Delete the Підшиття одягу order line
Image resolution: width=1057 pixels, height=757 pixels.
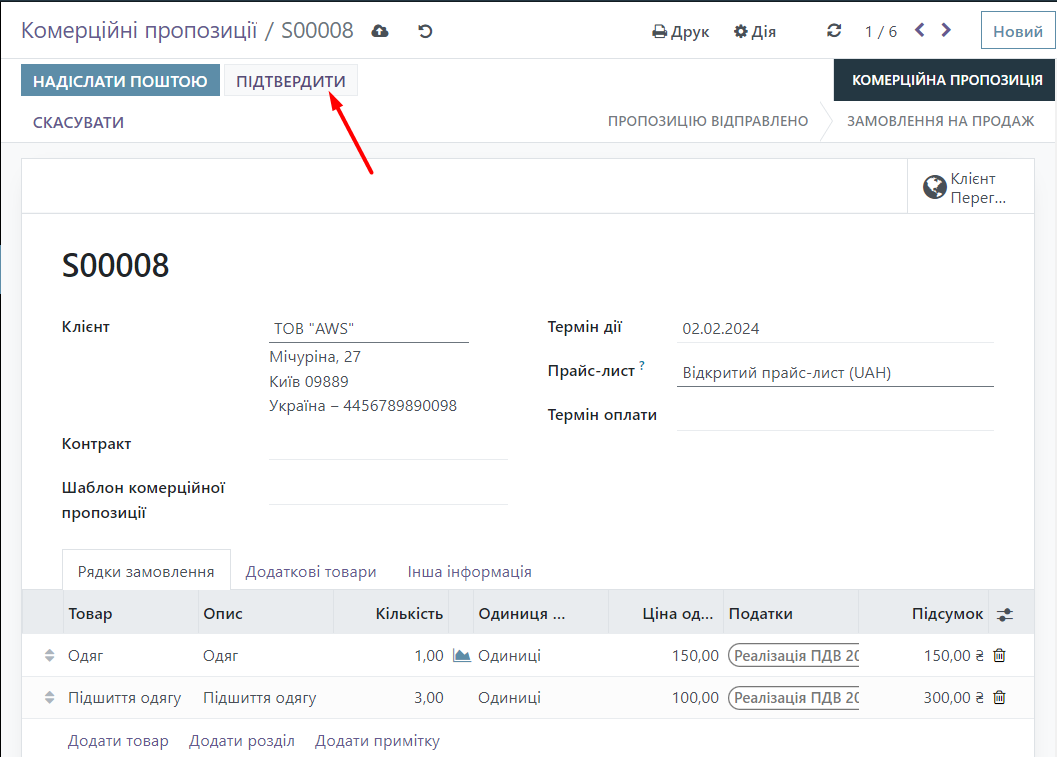(999, 698)
